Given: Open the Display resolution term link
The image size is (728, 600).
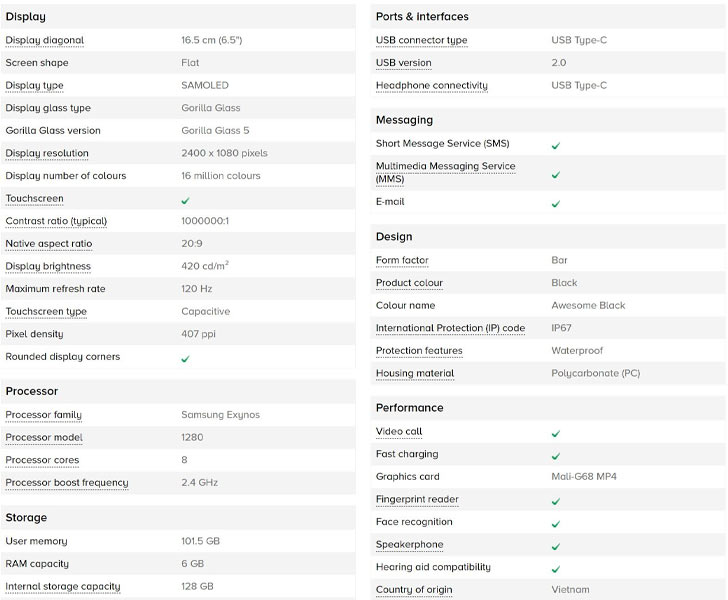Looking at the screenshot, I should pos(47,153).
